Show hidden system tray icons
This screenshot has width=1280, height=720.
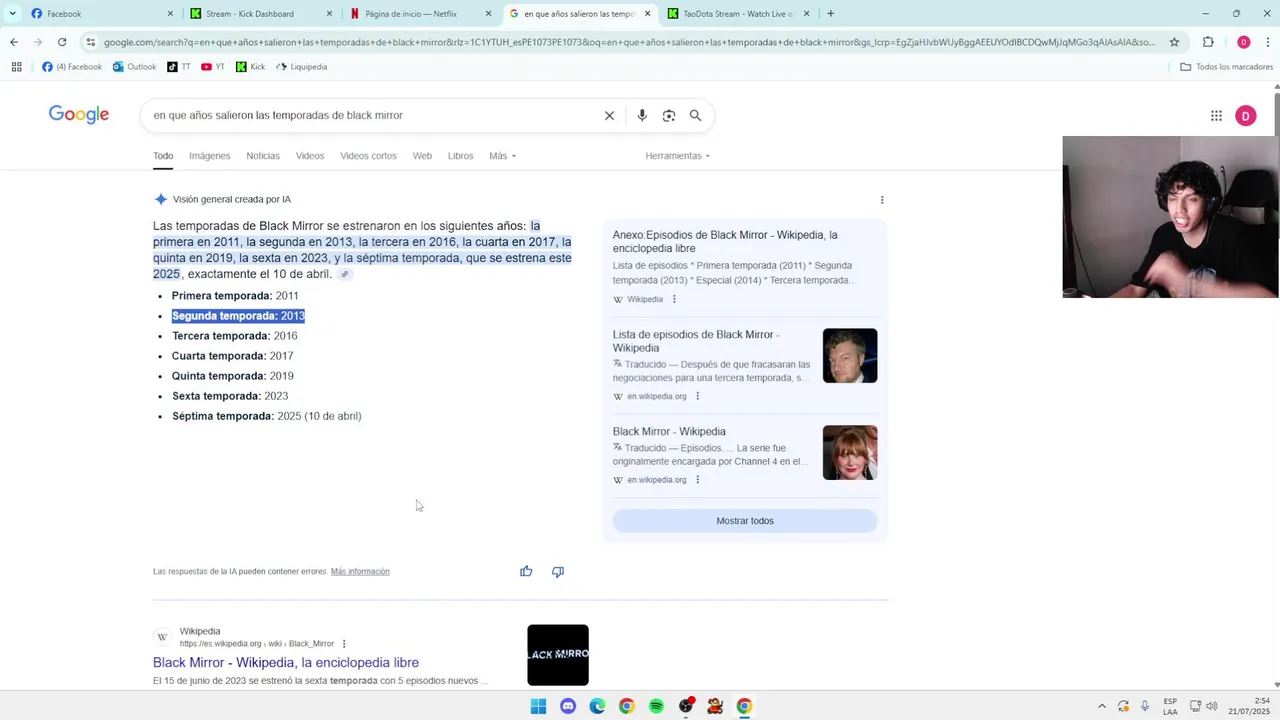(1102, 706)
